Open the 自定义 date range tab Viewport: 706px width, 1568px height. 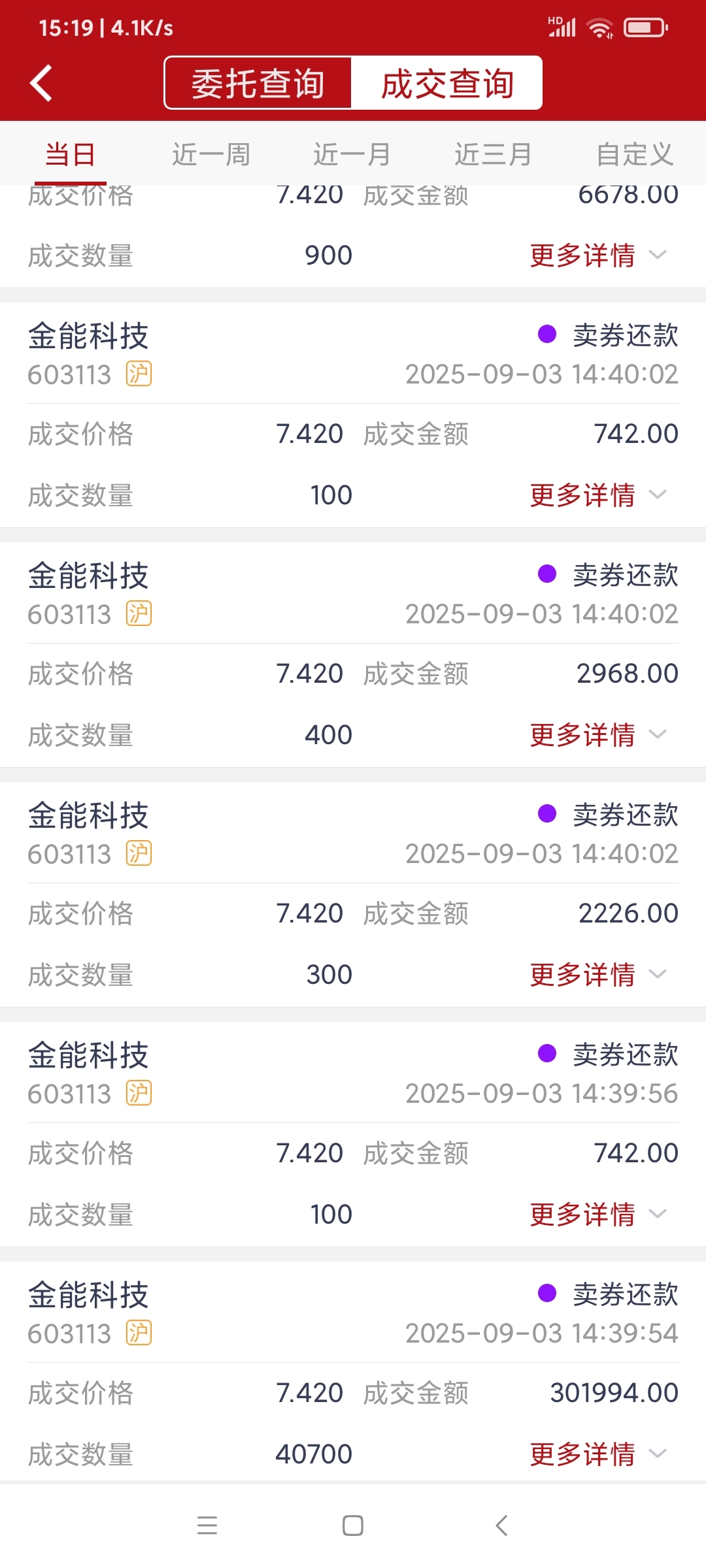635,155
